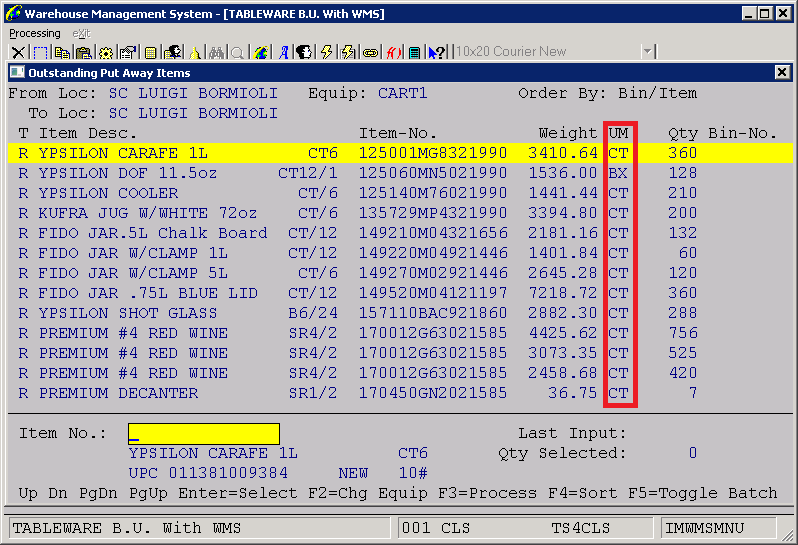Click quantity 525
Image resolution: width=798 pixels, height=545 pixels.
[x=683, y=353]
